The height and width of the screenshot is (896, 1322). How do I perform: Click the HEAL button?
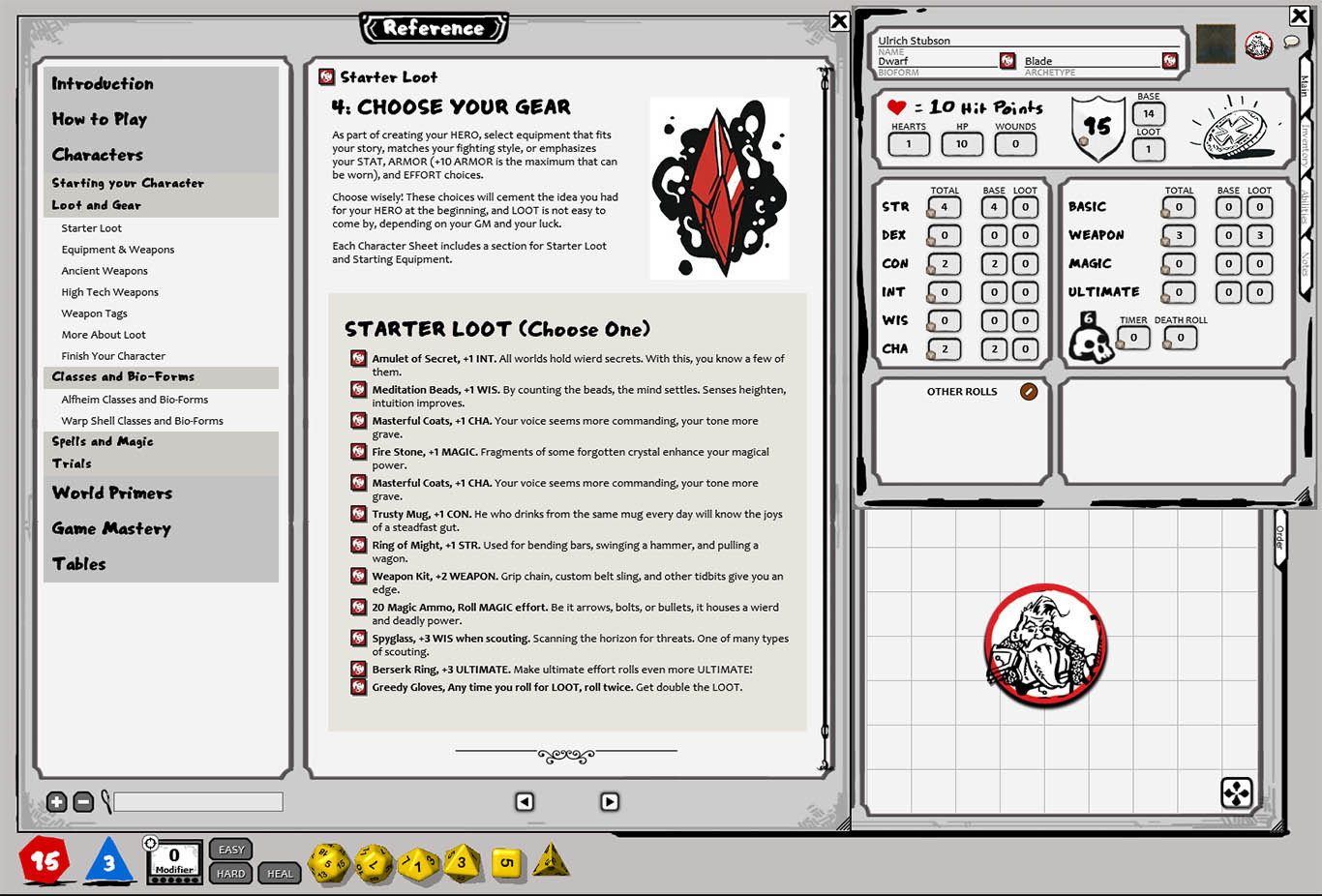point(279,873)
